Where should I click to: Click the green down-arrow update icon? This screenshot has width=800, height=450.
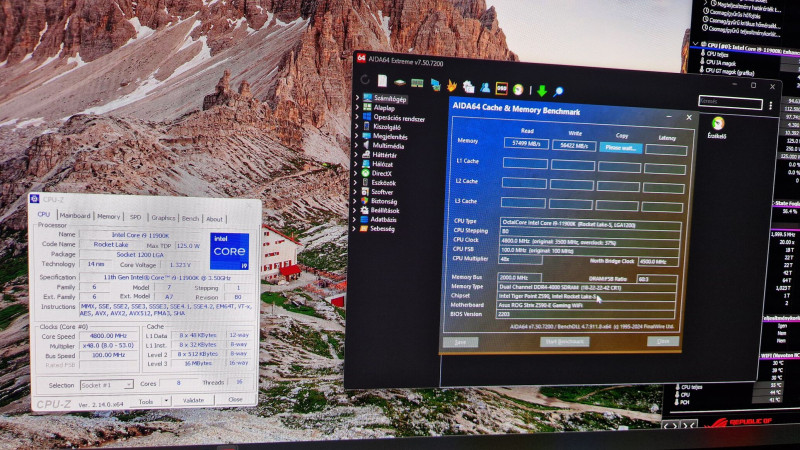tap(542, 91)
